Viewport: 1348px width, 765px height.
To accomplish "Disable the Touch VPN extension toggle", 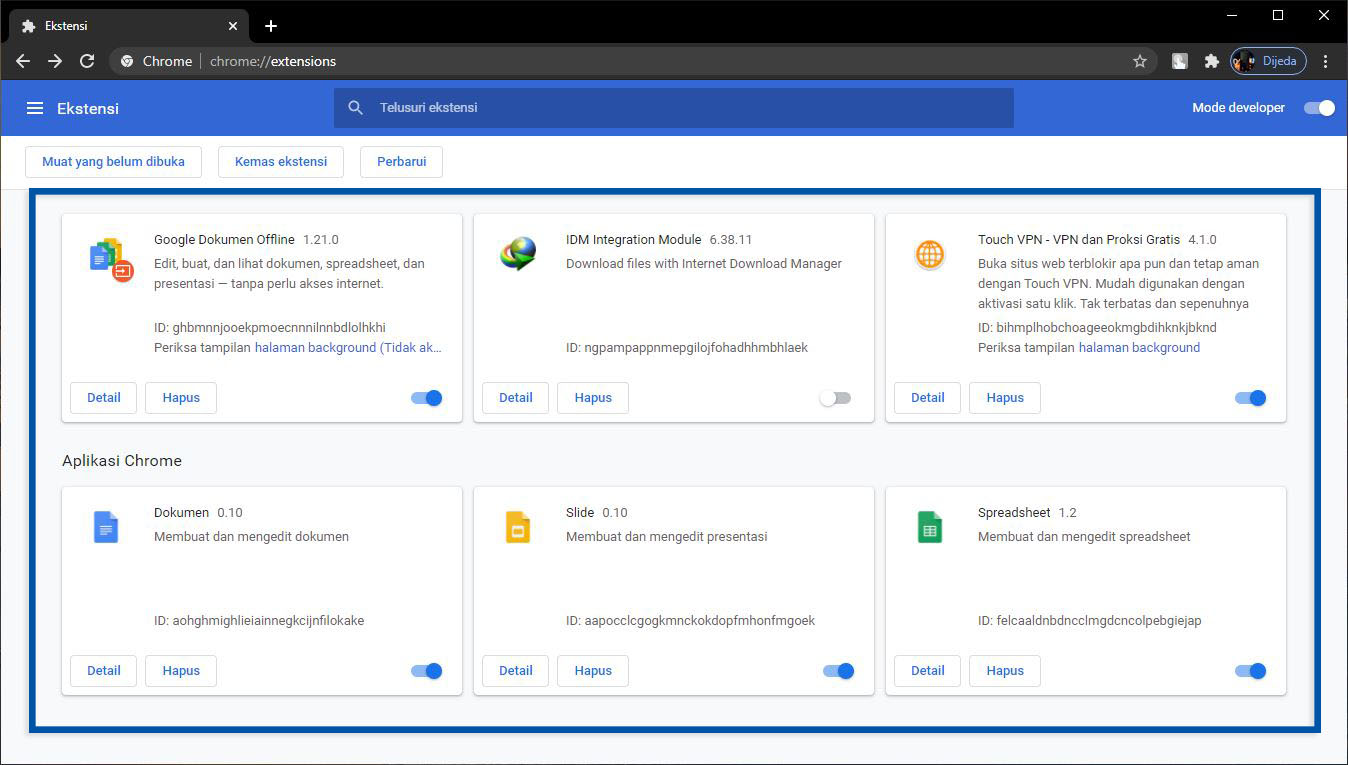I will click(x=1250, y=398).
